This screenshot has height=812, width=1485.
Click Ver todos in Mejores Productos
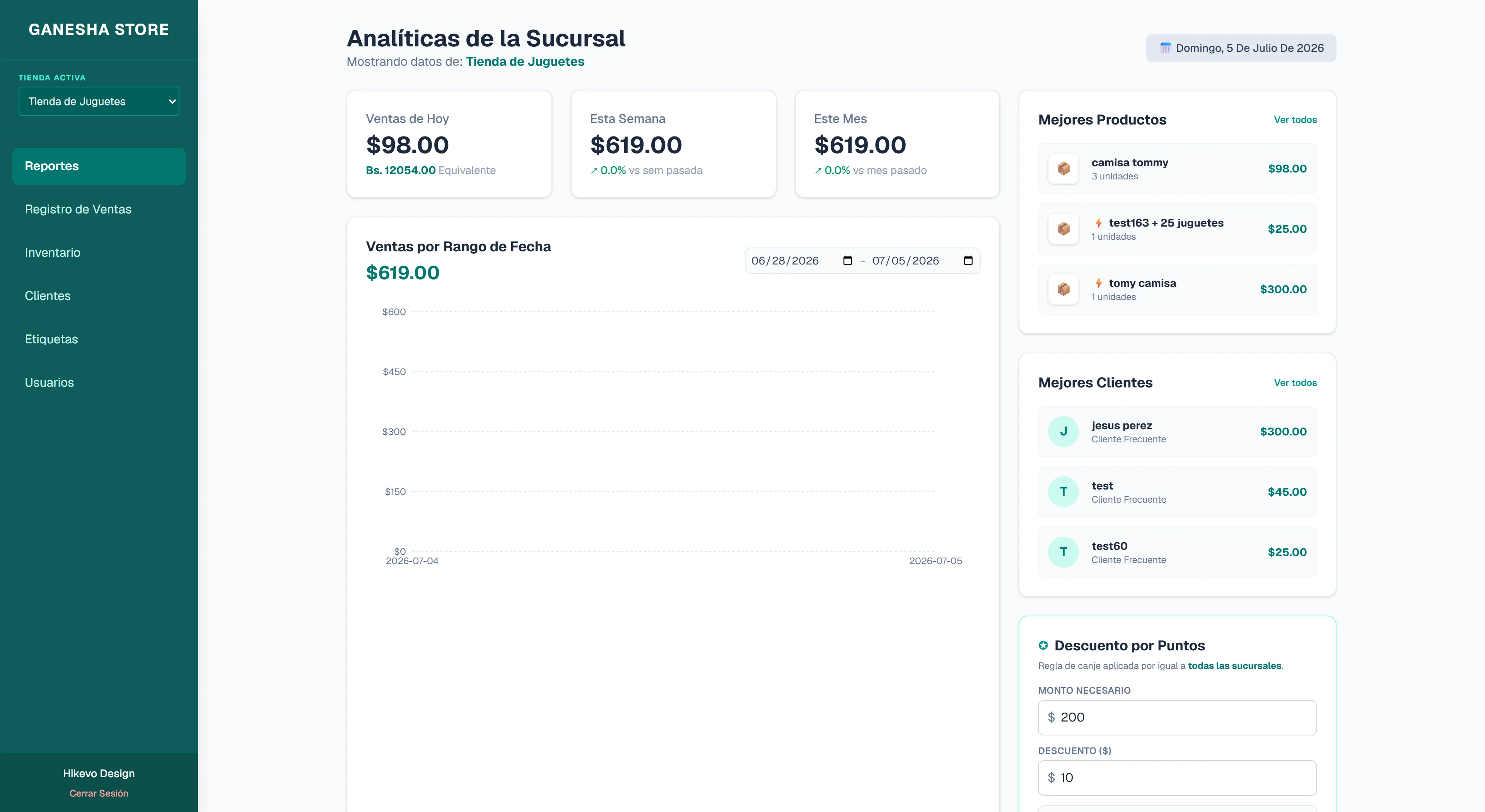1296,120
